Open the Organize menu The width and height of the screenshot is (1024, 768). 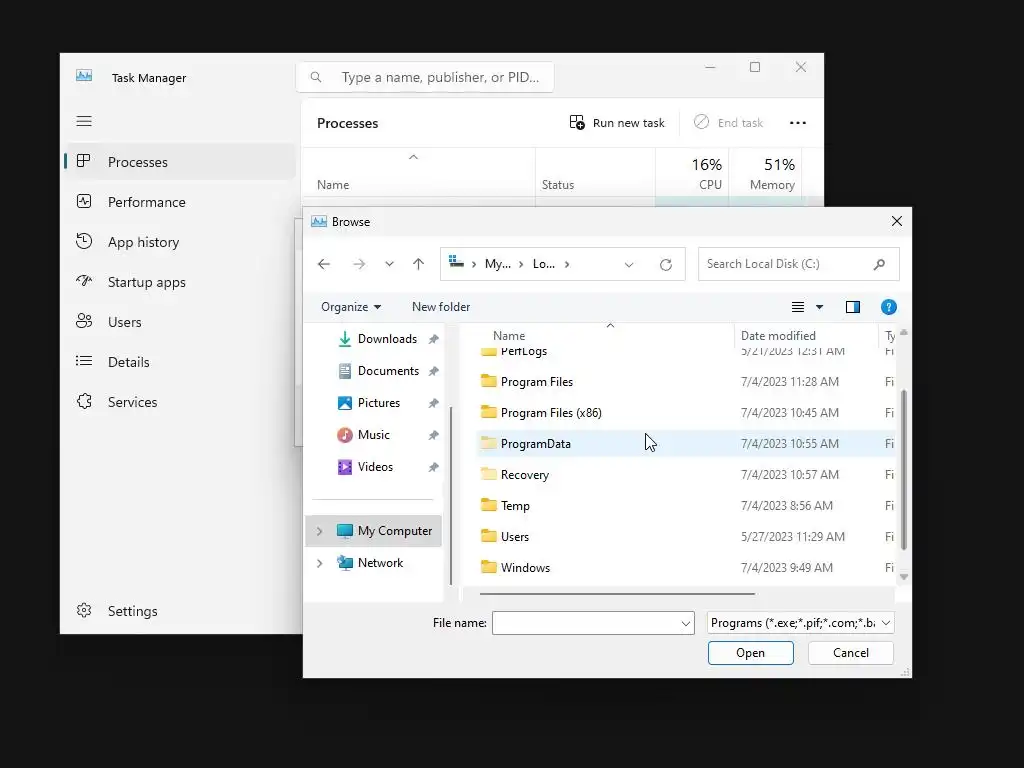[x=351, y=307]
